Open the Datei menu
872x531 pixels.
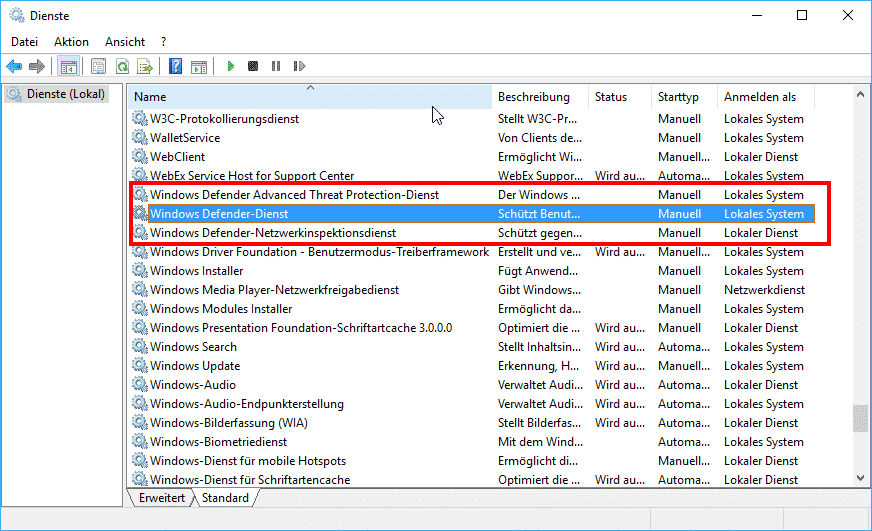[24, 42]
